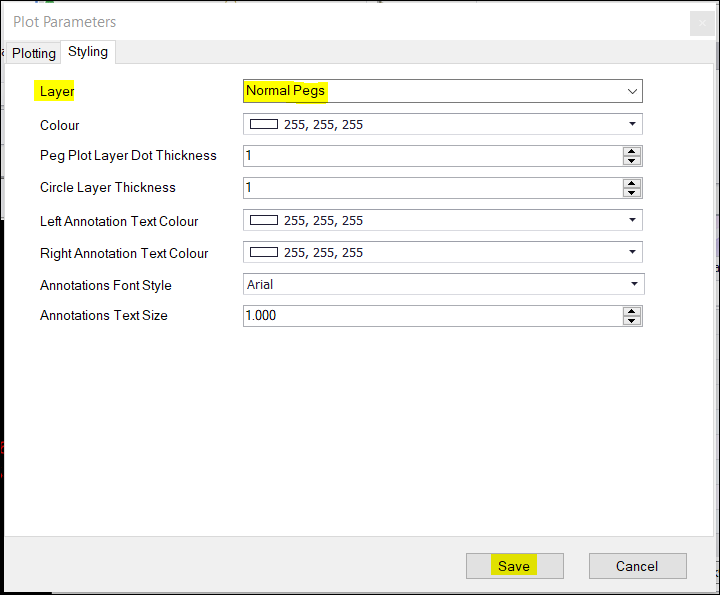Viewport: 720px width, 595px height.
Task: Expand the Colour dropdown arrow
Action: coord(632,124)
